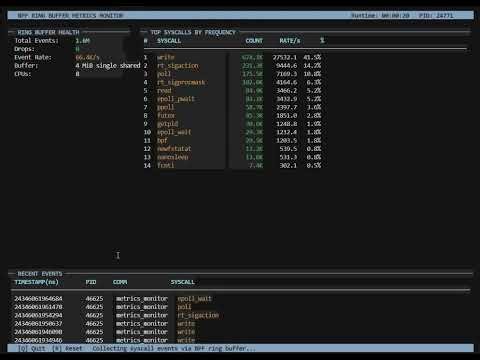Click the Total Events label
The image size is (480, 360).
tap(36, 41)
